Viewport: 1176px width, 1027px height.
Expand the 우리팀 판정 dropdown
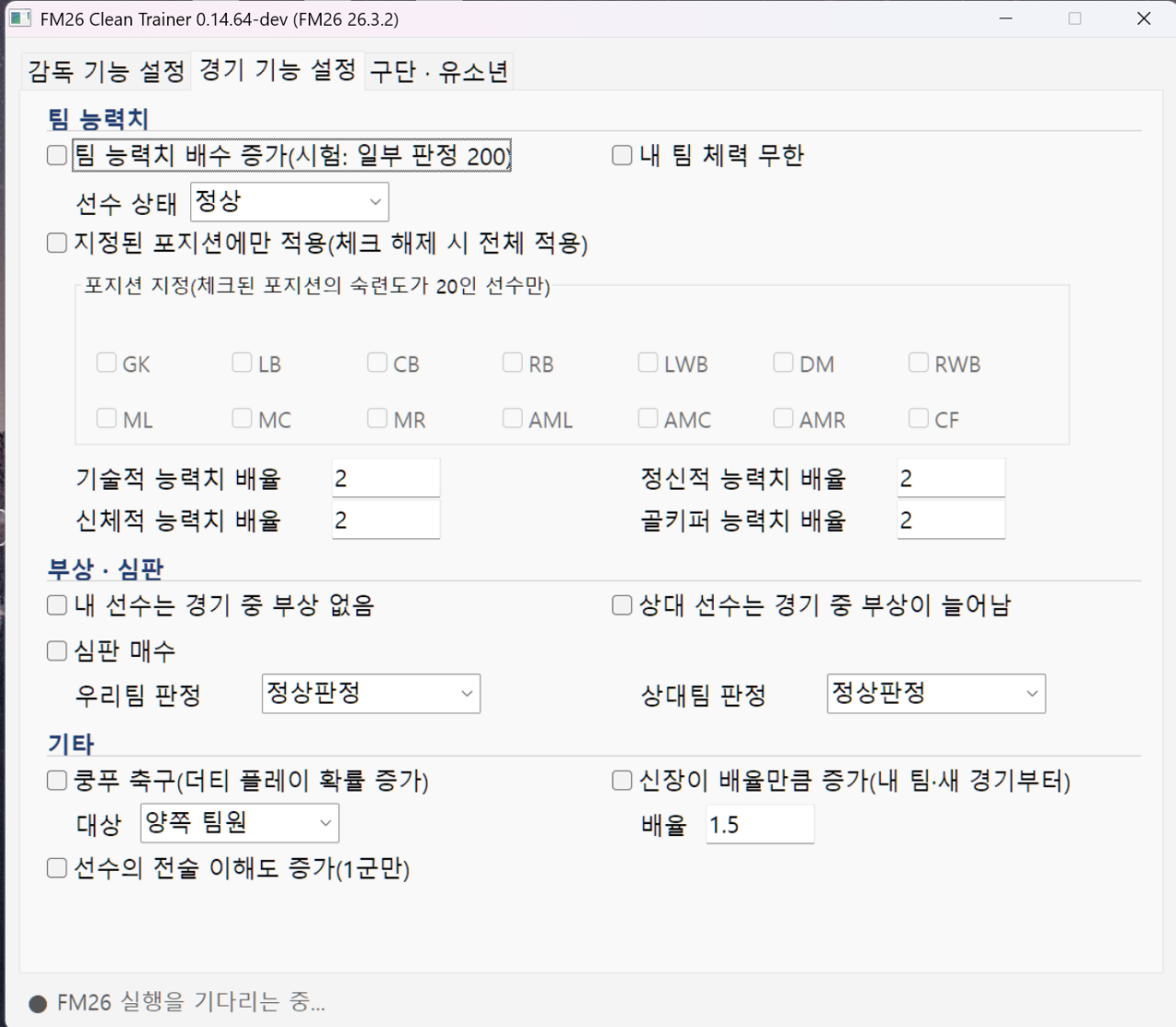(x=371, y=694)
